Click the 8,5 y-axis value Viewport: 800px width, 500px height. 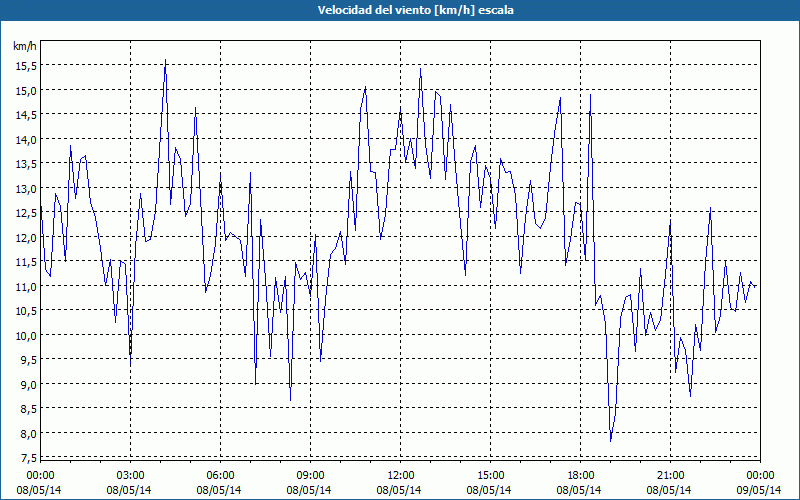28,409
